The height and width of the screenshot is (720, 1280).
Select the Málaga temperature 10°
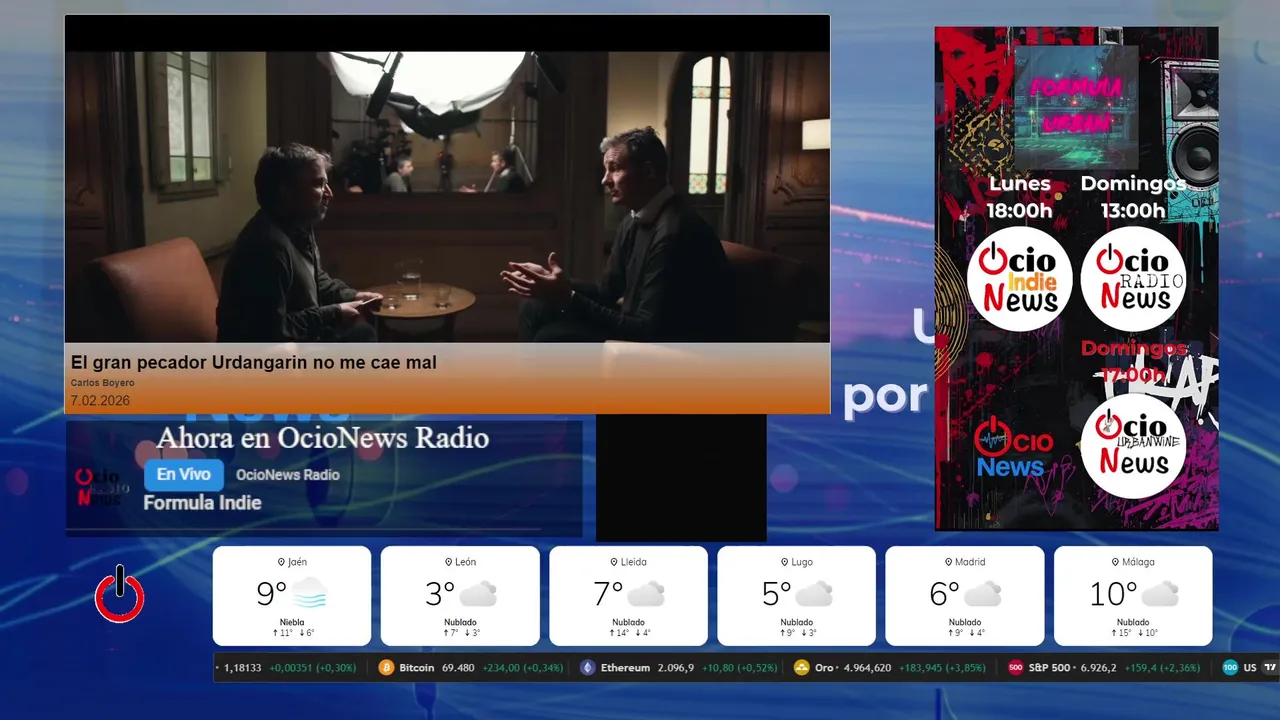1113,594
